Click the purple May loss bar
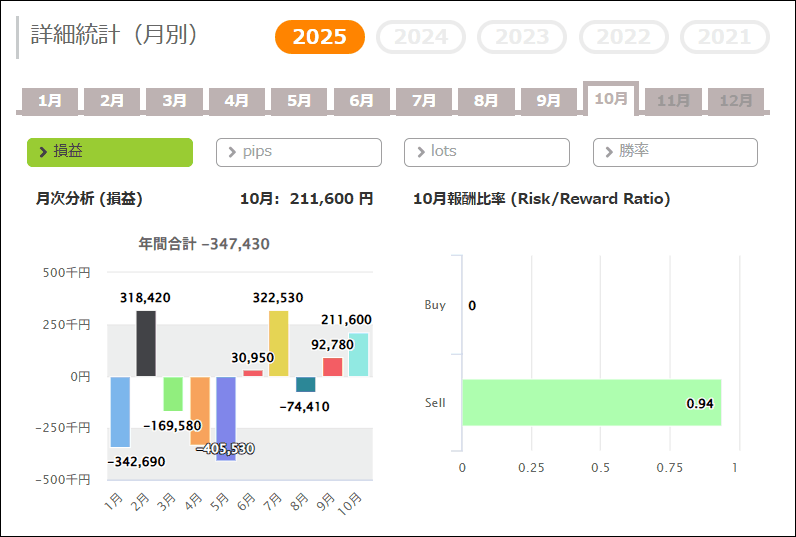Screen dimensions: 796x537 pos(226,417)
